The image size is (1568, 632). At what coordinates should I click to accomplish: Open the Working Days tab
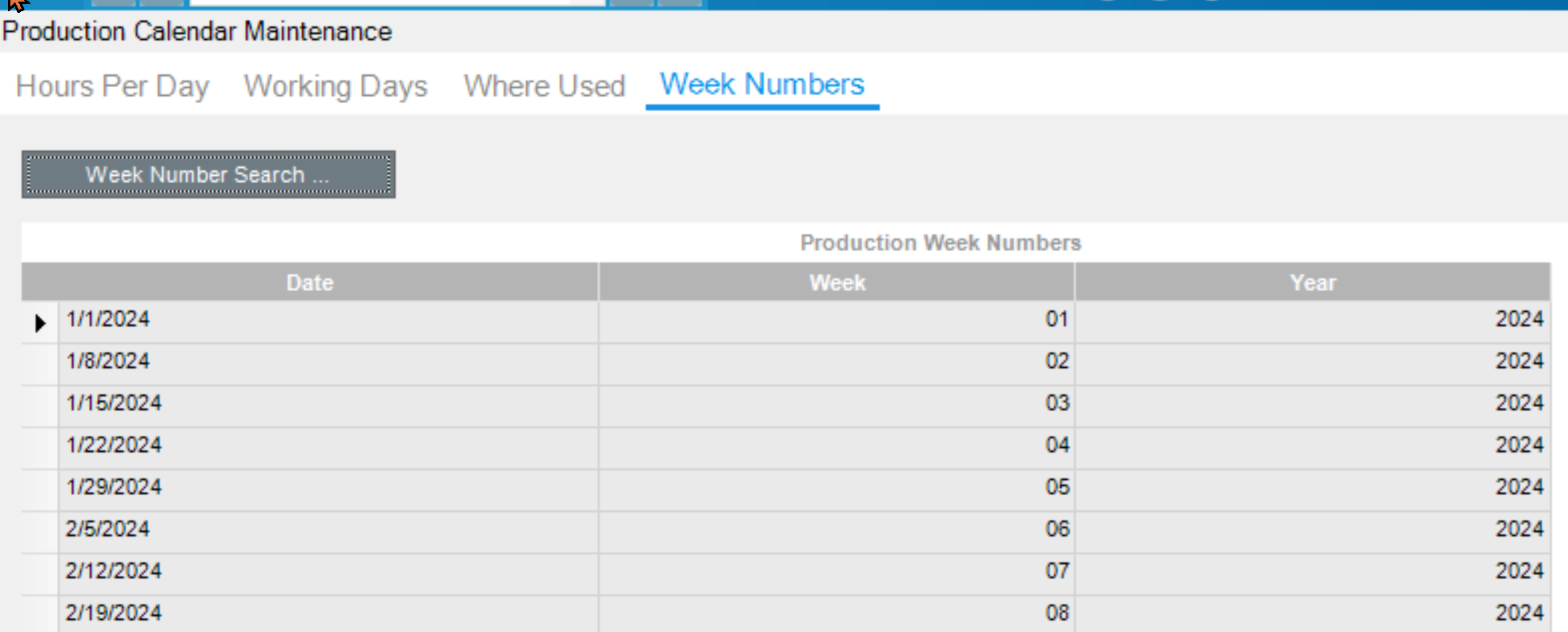(x=336, y=86)
